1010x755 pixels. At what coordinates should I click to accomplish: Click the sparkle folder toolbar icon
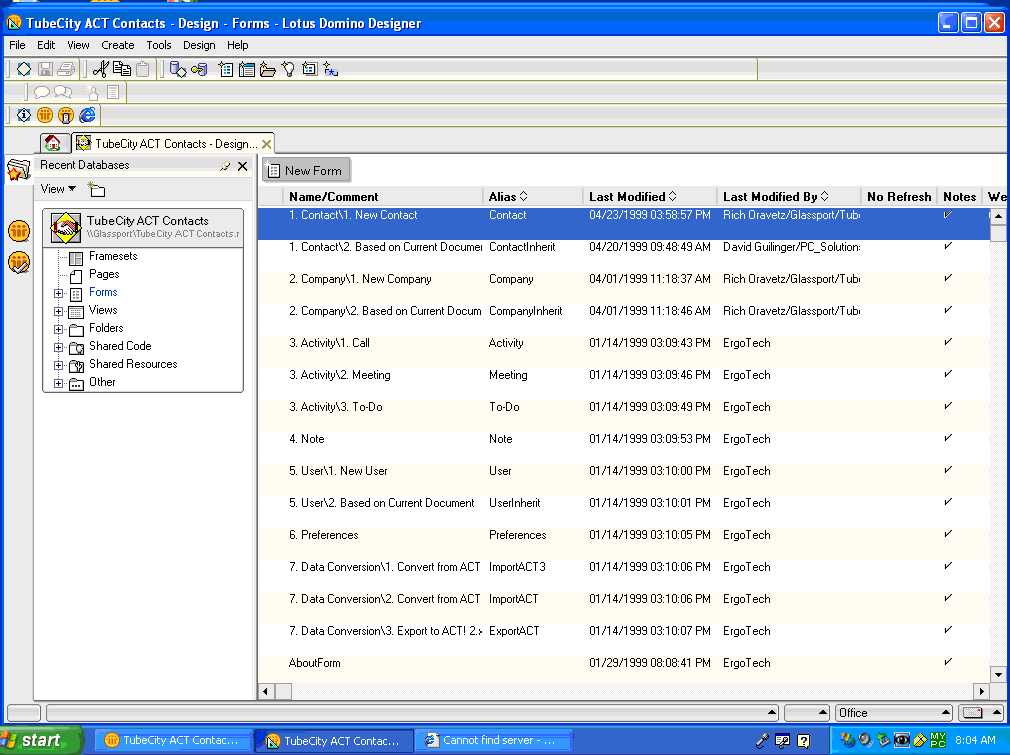(268, 69)
